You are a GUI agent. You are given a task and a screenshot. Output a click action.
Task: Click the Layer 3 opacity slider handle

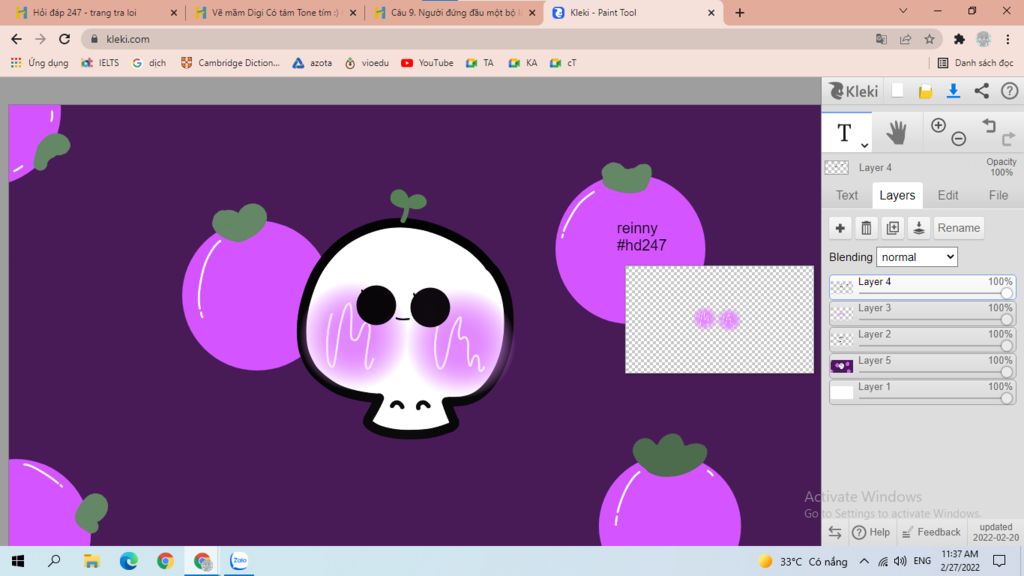[x=1006, y=319]
